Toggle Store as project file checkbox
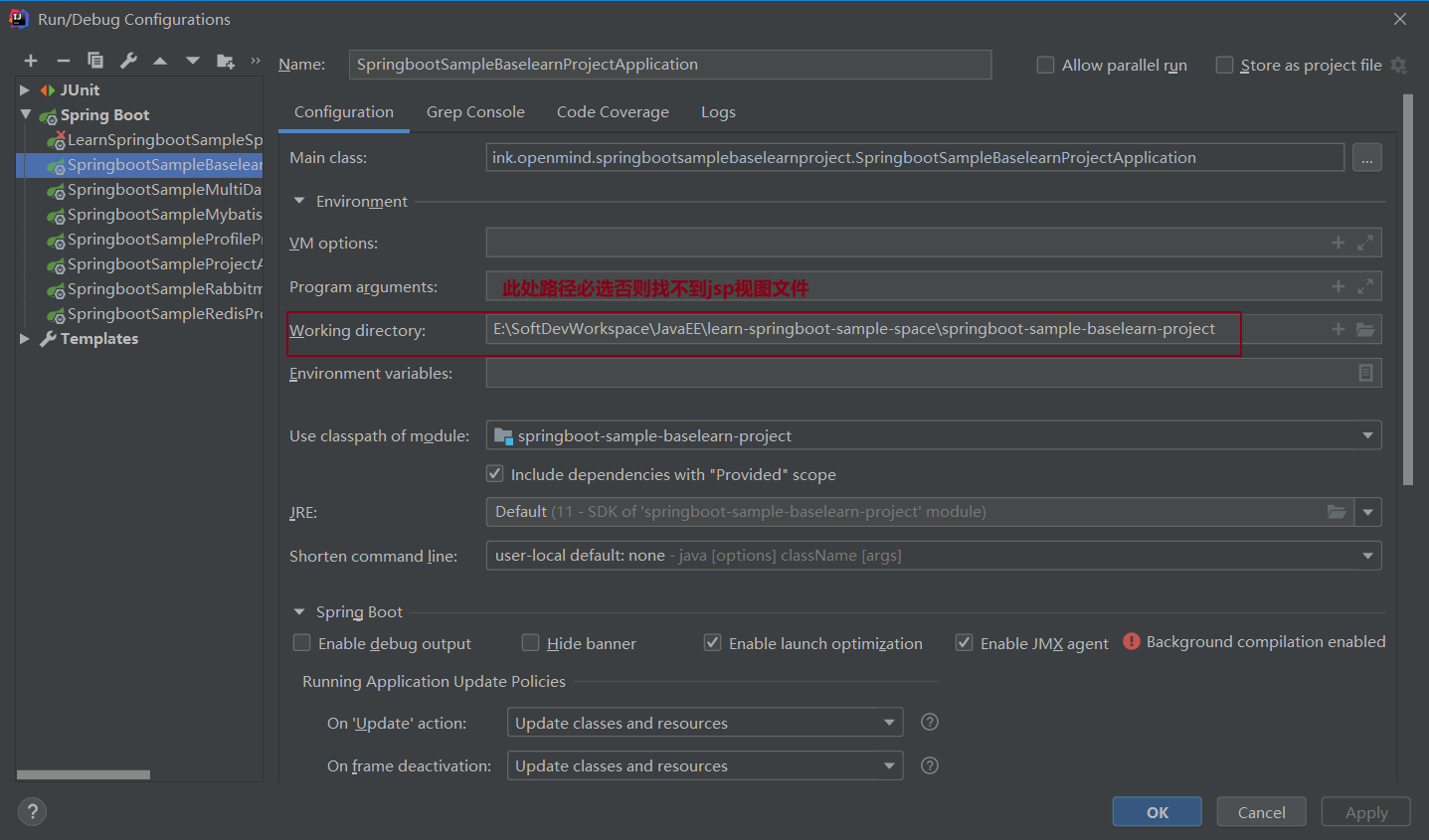 [1225, 66]
